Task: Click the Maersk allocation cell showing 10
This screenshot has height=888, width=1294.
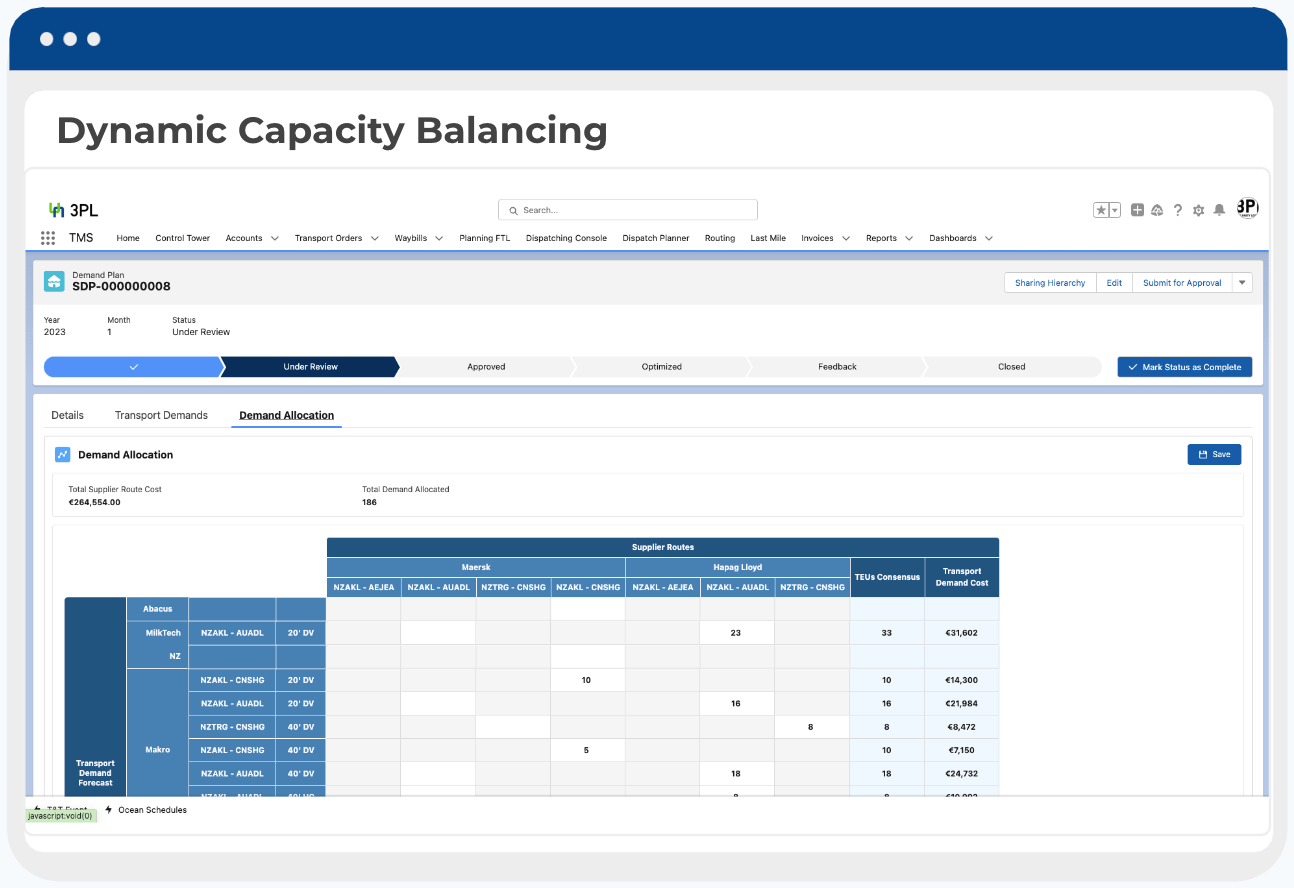Action: [587, 680]
